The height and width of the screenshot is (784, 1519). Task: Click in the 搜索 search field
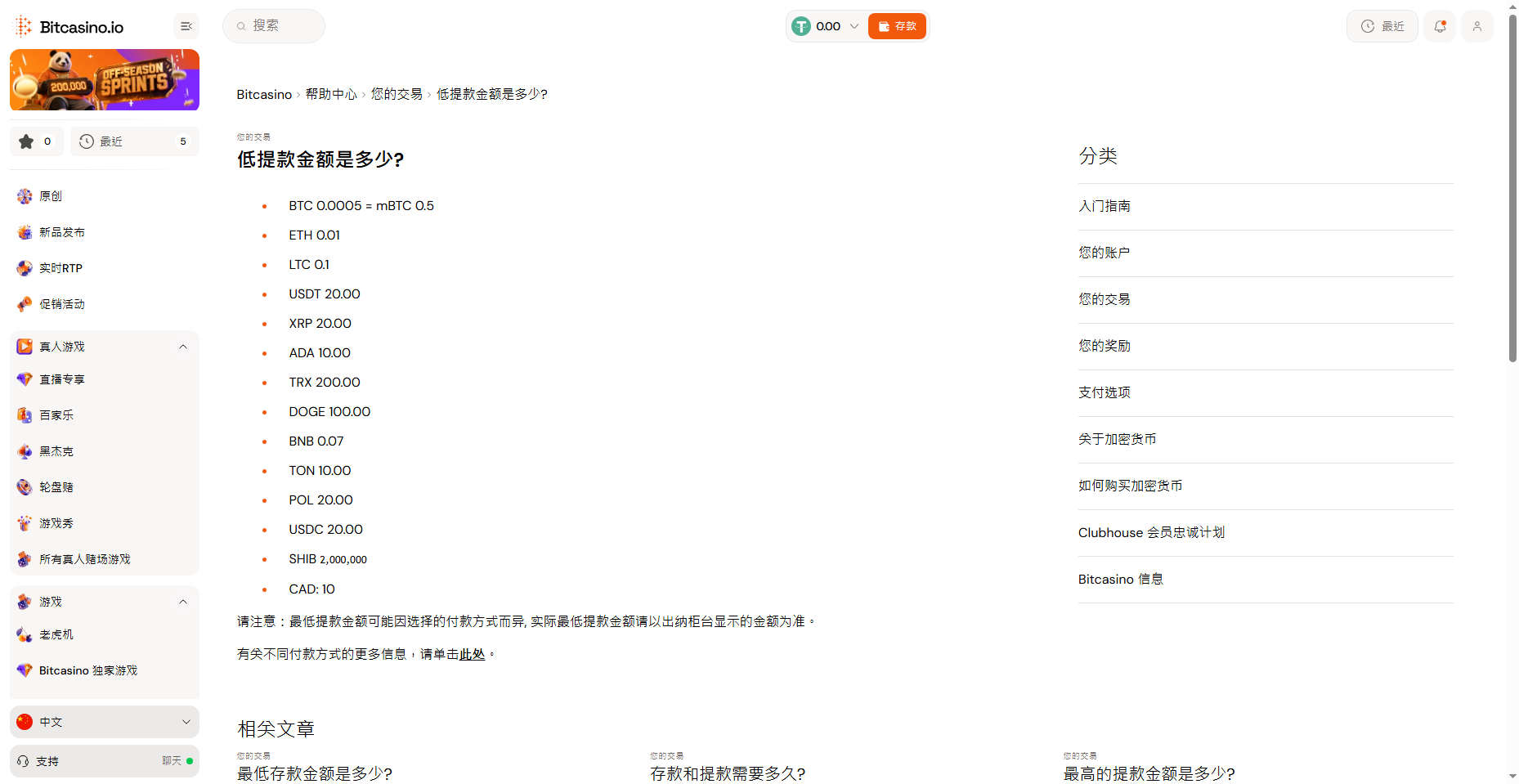[274, 26]
